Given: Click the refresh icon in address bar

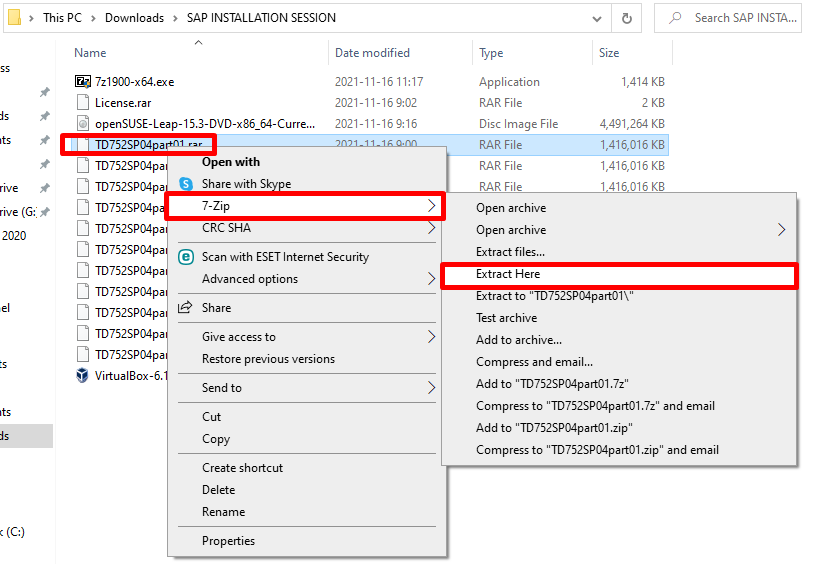Looking at the screenshot, I should click(x=626, y=18).
